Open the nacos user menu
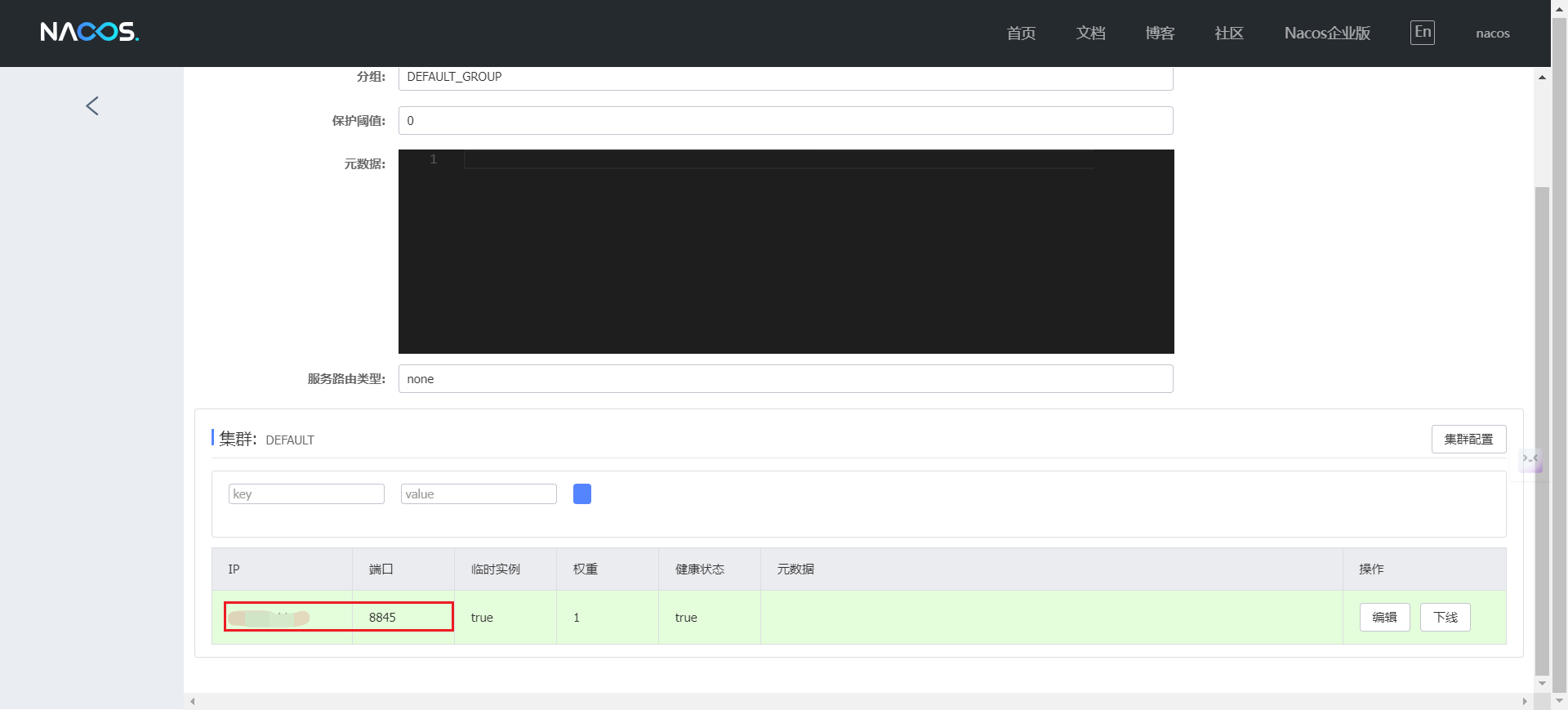This screenshot has height=710, width=1568. pos(1492,33)
